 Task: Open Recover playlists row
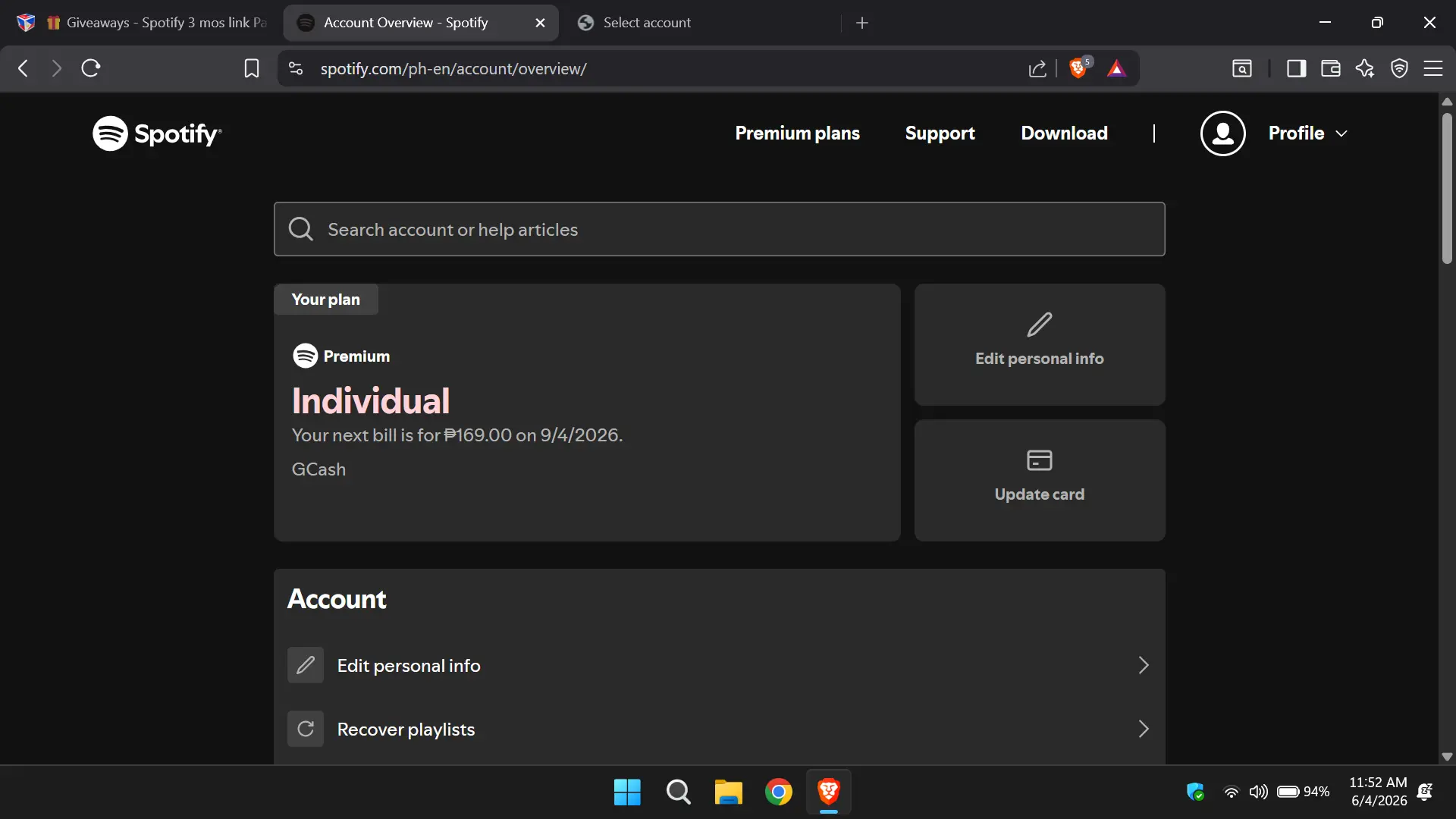point(719,729)
